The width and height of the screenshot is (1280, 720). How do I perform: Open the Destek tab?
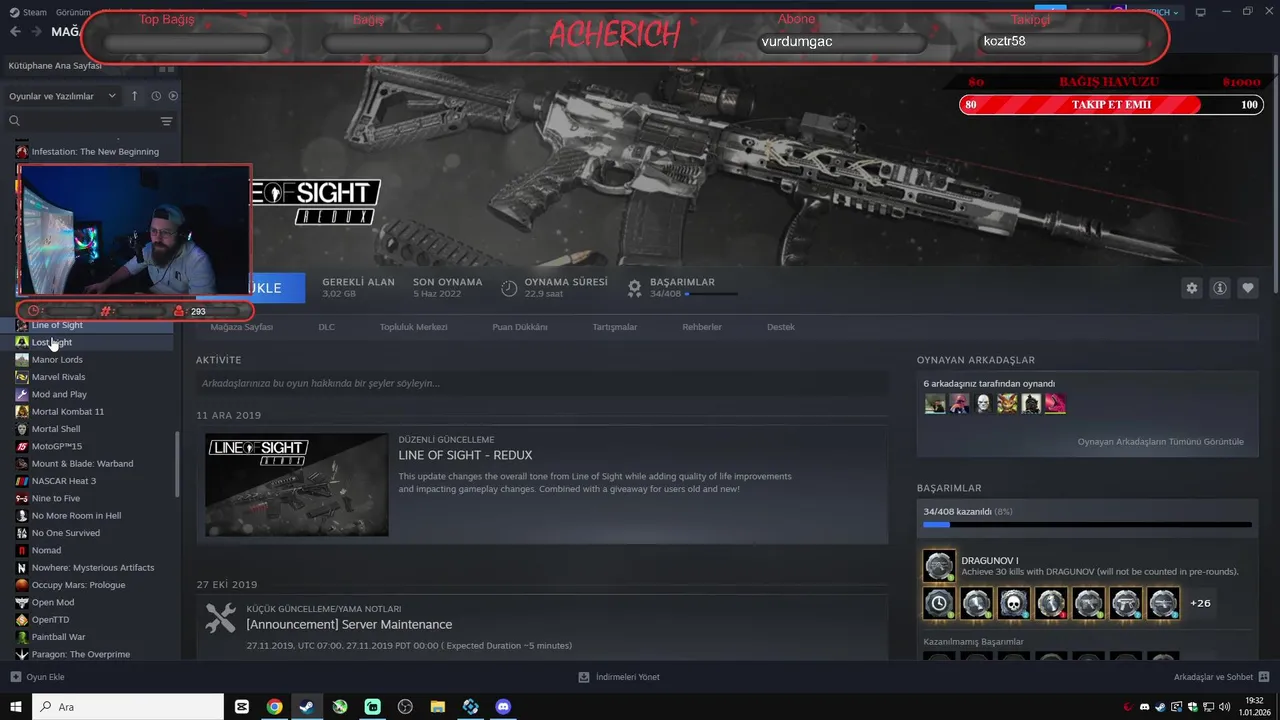[x=781, y=327]
